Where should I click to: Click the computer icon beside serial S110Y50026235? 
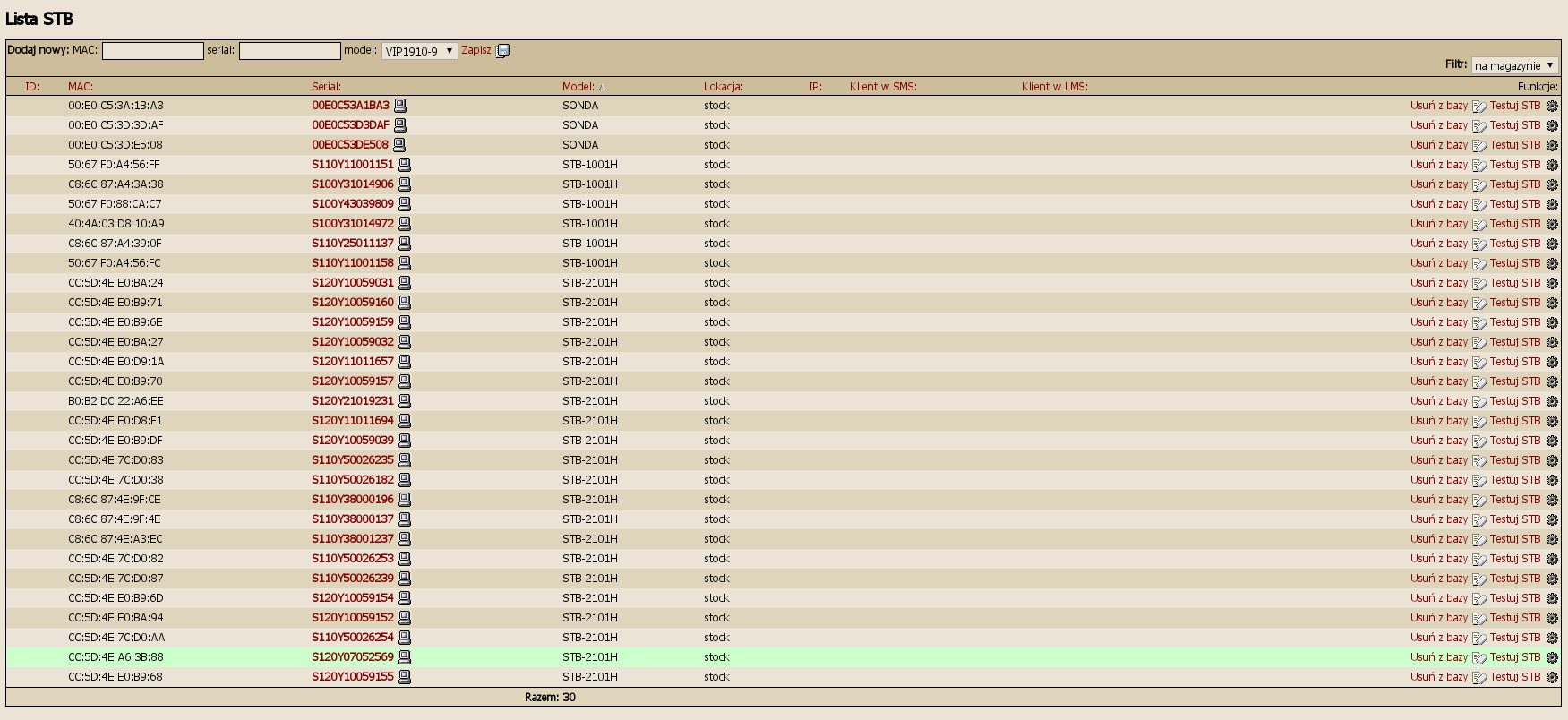[405, 460]
